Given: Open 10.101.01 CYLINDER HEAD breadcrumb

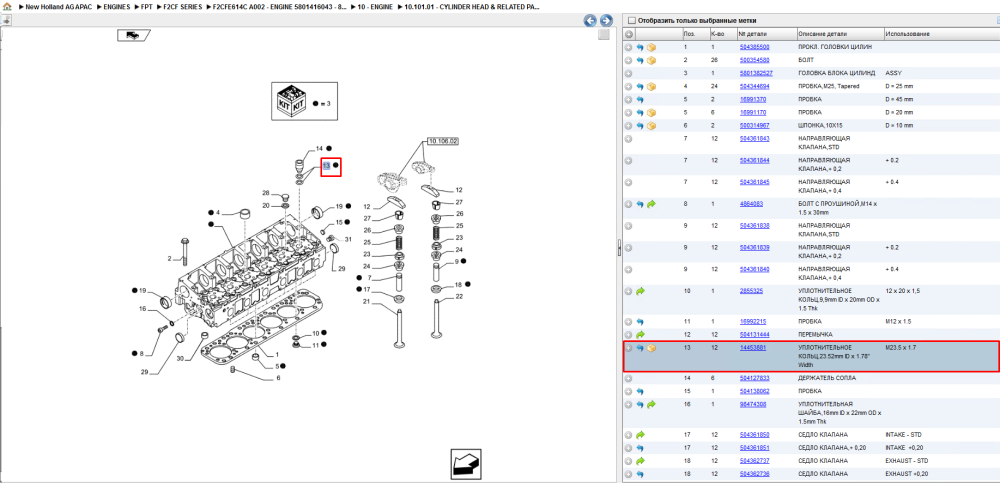Looking at the screenshot, I should (471, 6).
